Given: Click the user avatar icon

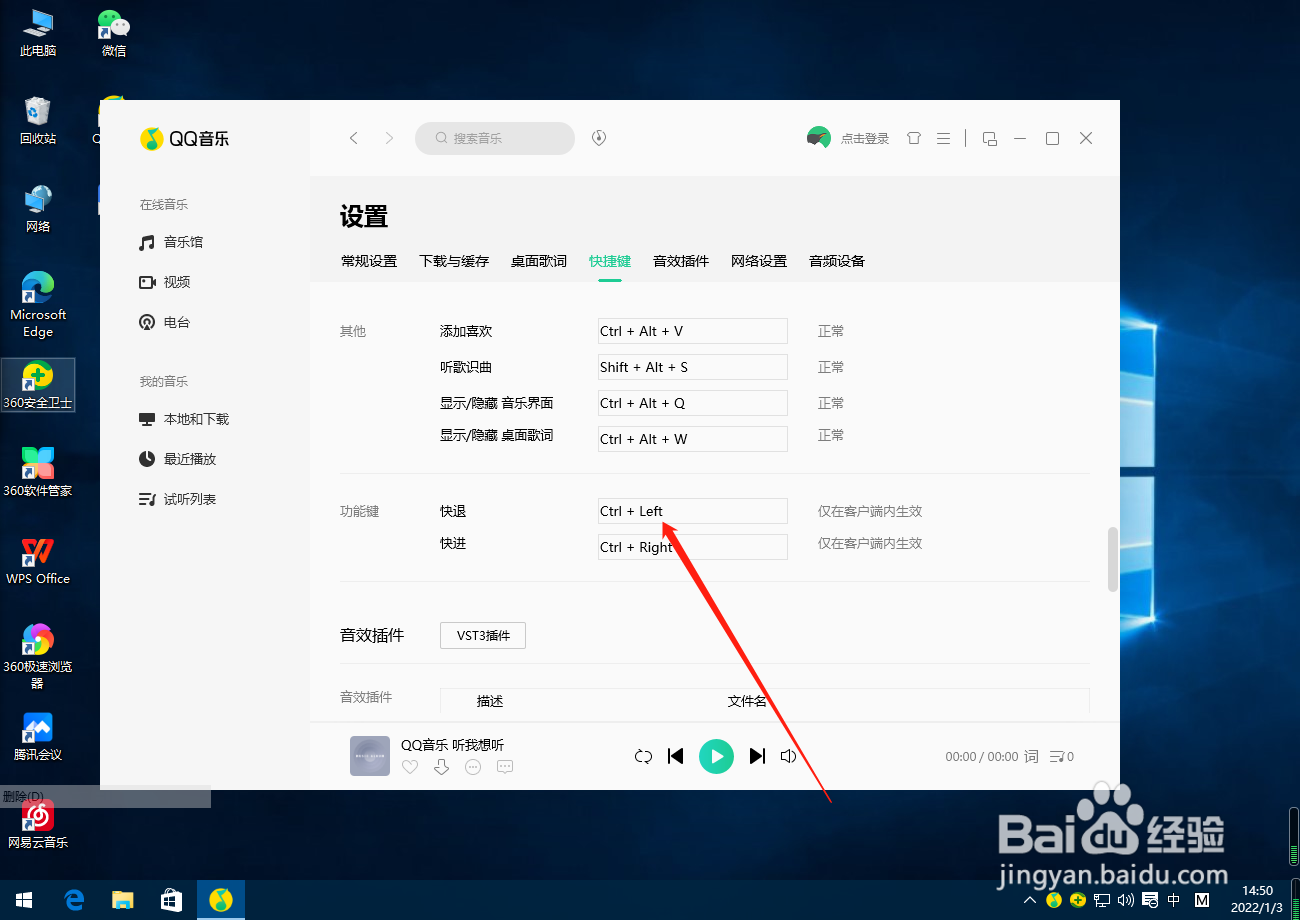Looking at the screenshot, I should [x=818, y=138].
